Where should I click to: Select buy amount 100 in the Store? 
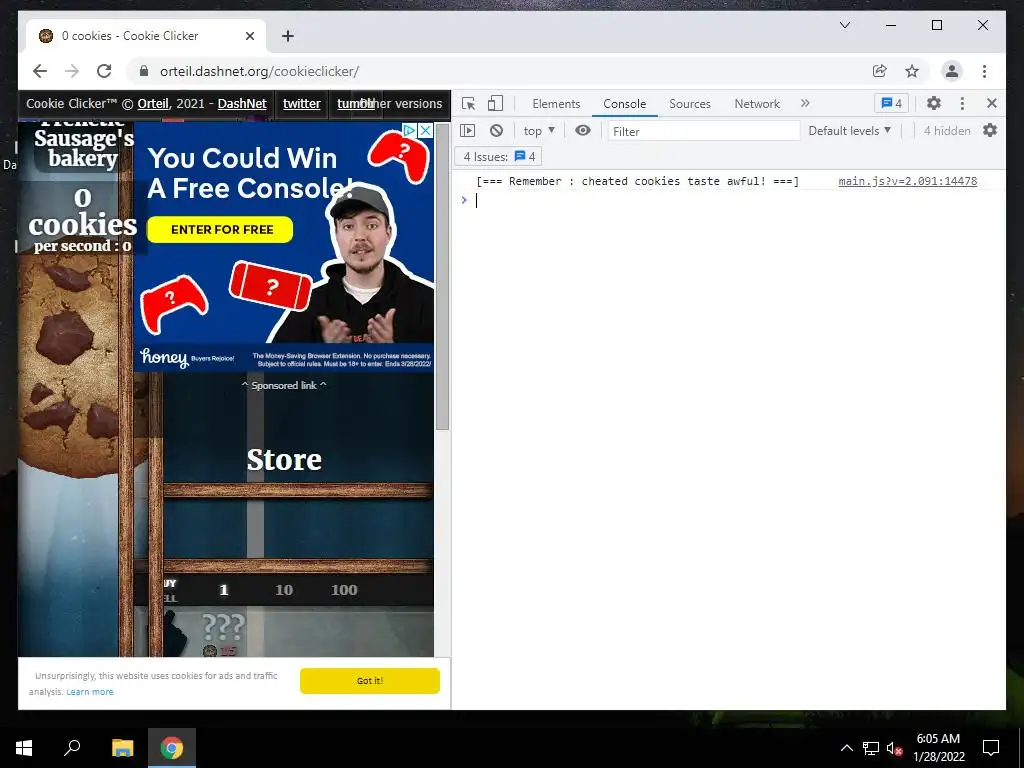(344, 590)
